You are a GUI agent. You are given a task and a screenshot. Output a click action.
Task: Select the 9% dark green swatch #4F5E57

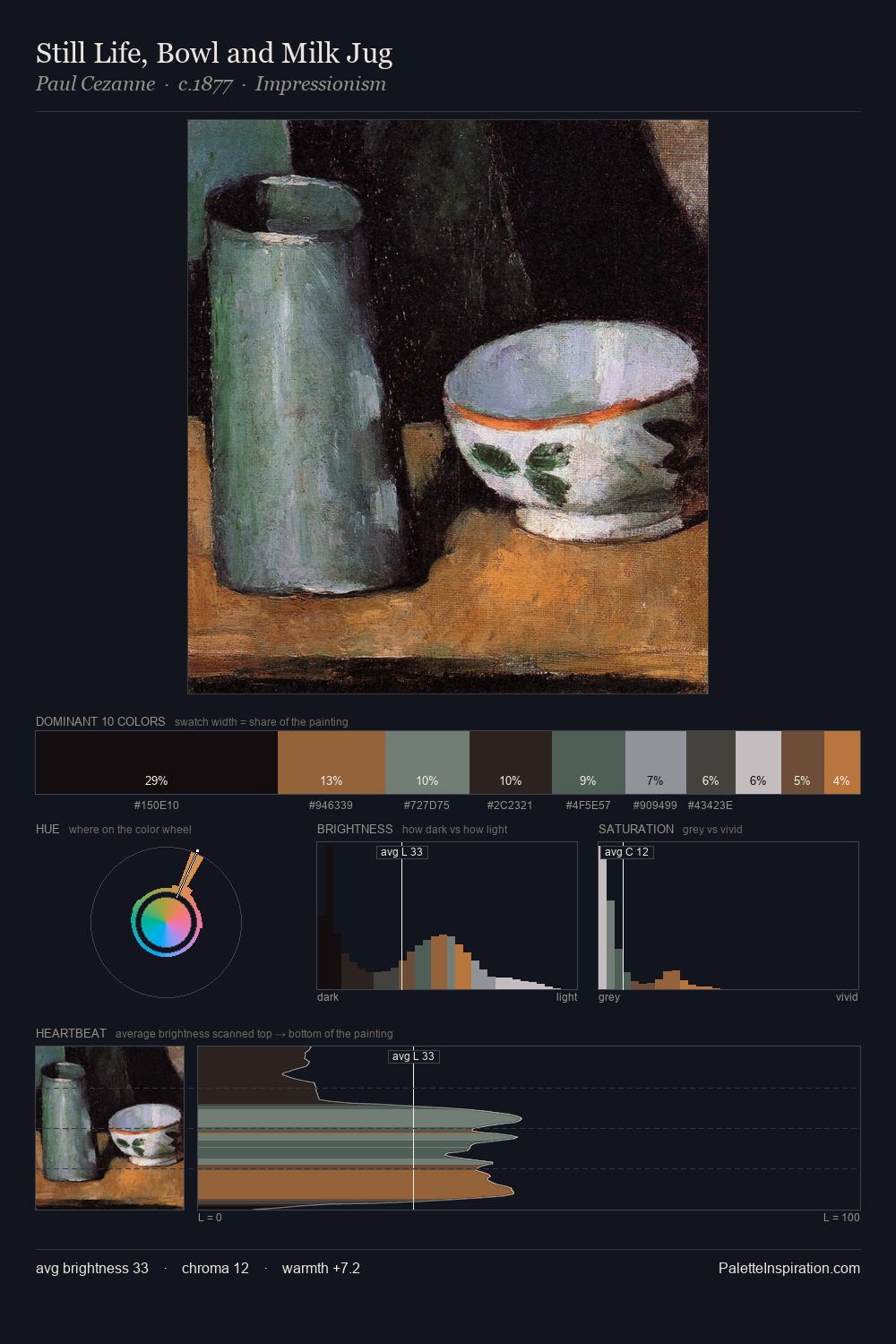coord(589,762)
